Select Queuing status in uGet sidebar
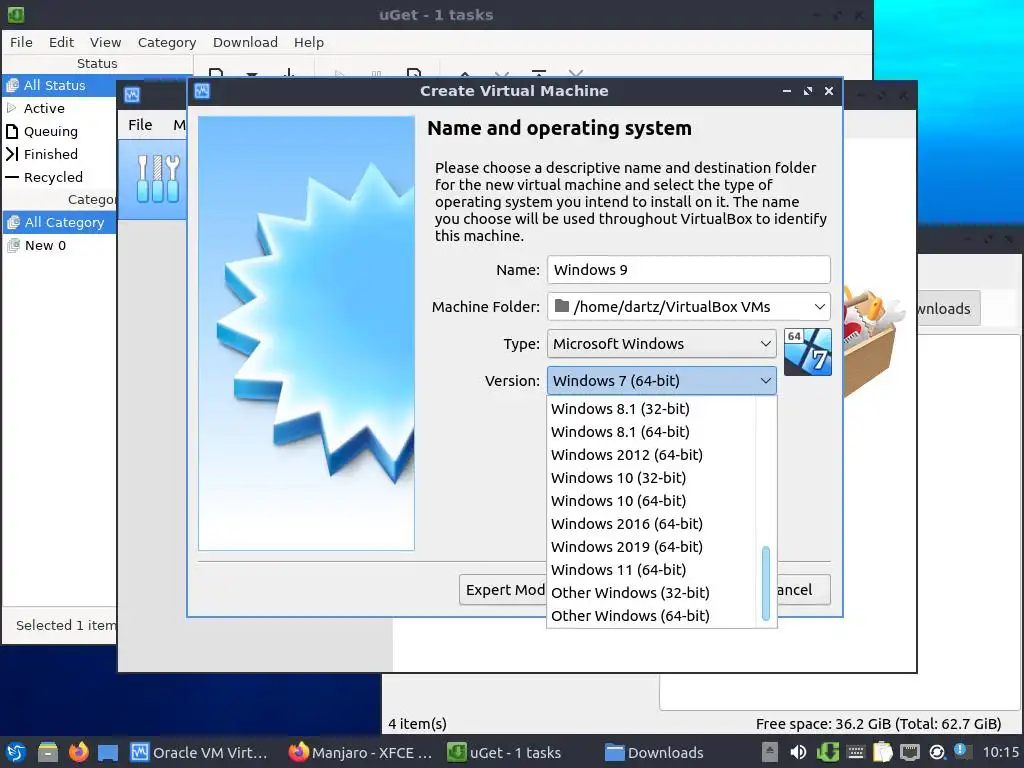The width and height of the screenshot is (1024, 768). (x=59, y=131)
